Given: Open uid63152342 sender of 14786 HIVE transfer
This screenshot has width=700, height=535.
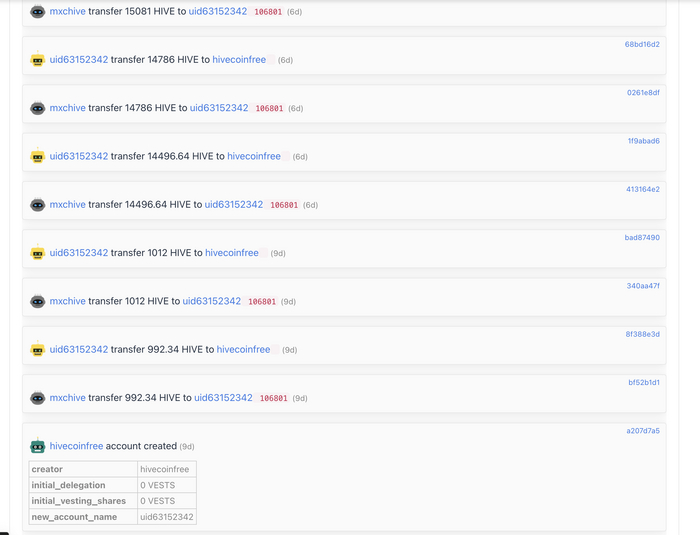Looking at the screenshot, I should point(79,59).
